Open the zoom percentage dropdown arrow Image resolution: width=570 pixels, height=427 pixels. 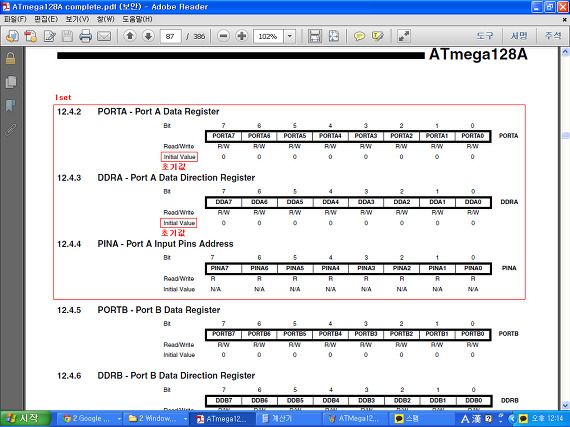point(290,36)
